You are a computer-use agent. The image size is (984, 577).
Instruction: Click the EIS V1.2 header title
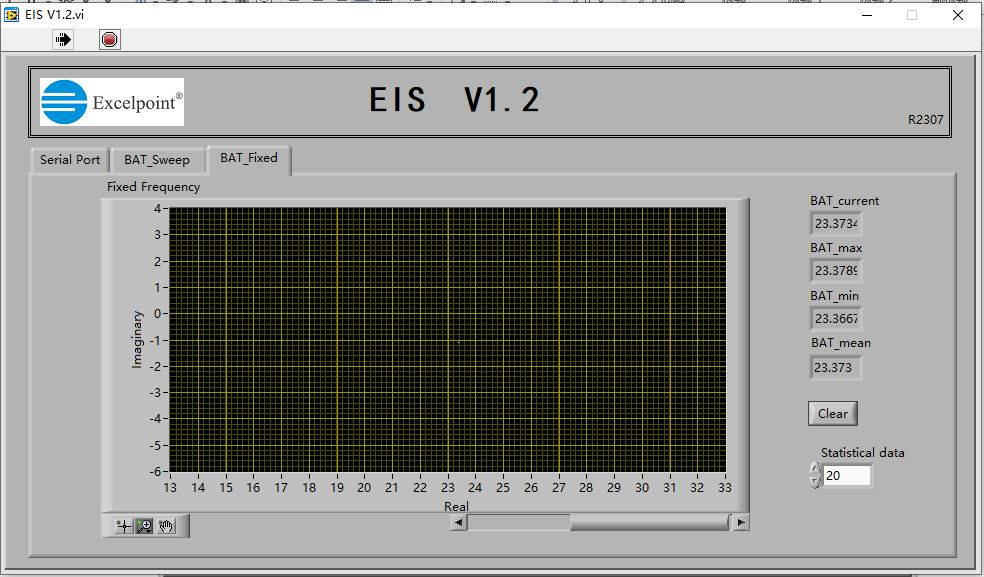pos(454,100)
